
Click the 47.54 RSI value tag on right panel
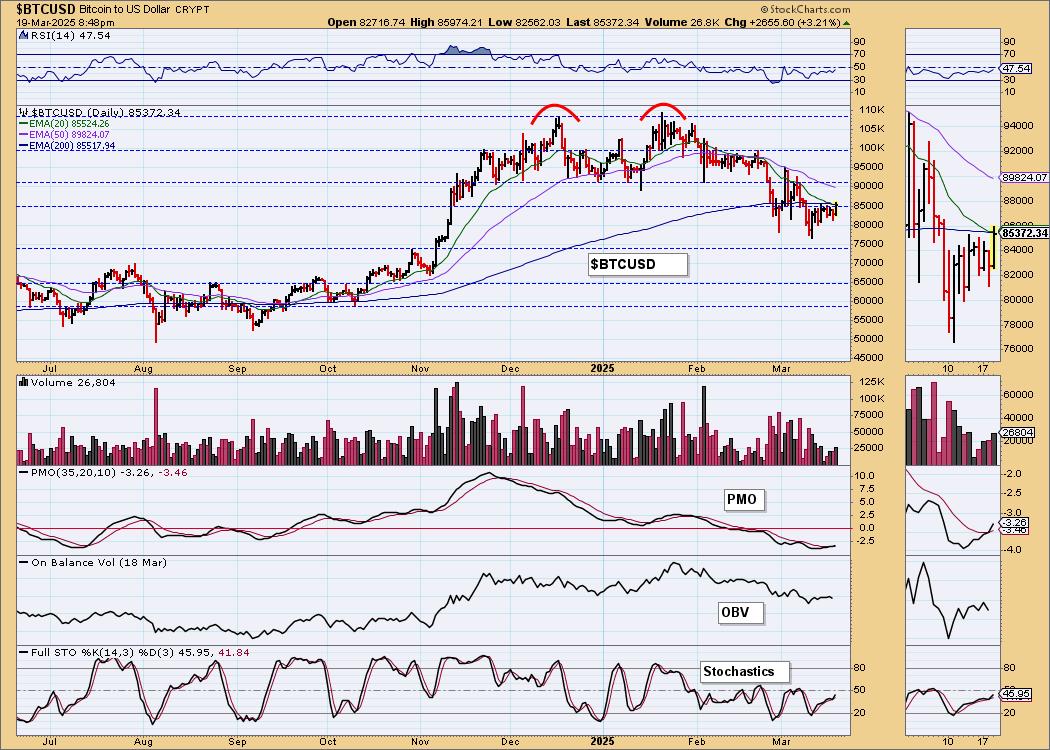[x=1015, y=68]
